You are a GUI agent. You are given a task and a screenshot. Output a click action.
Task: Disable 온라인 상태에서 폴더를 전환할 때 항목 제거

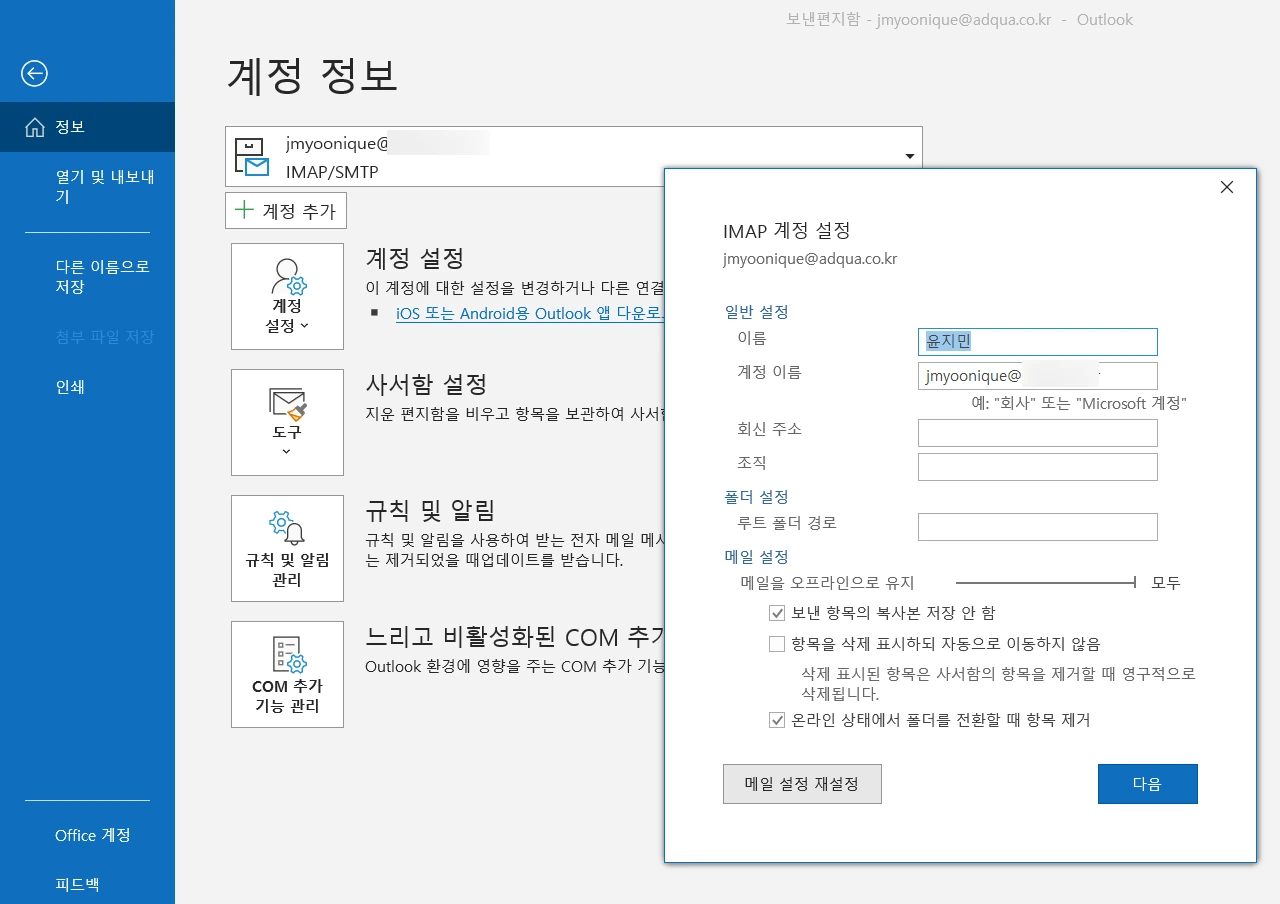coord(777,720)
